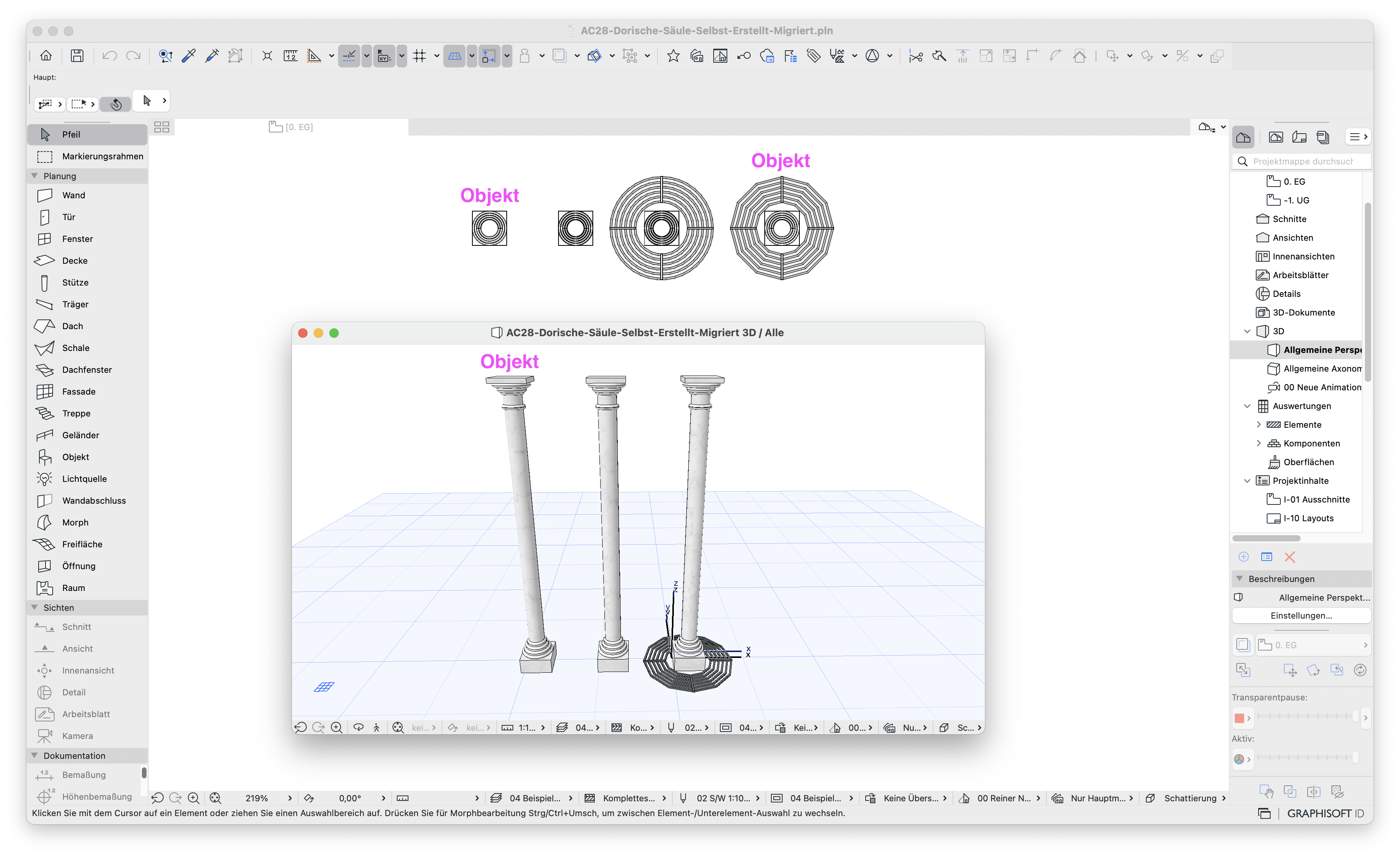Select the Markierungsrahmen marquee tool
The image size is (1400, 857).
pos(87,156)
